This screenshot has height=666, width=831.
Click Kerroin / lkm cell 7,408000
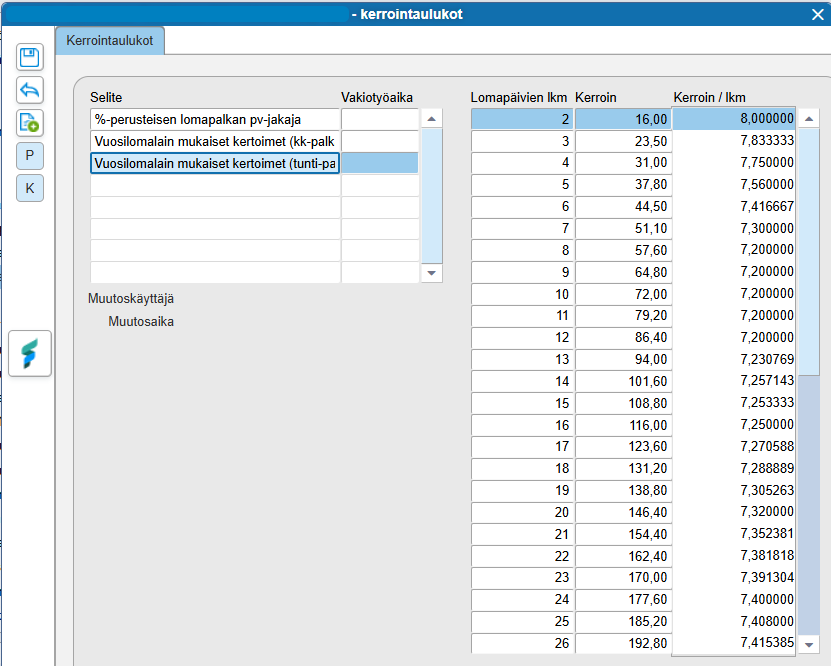click(x=733, y=621)
